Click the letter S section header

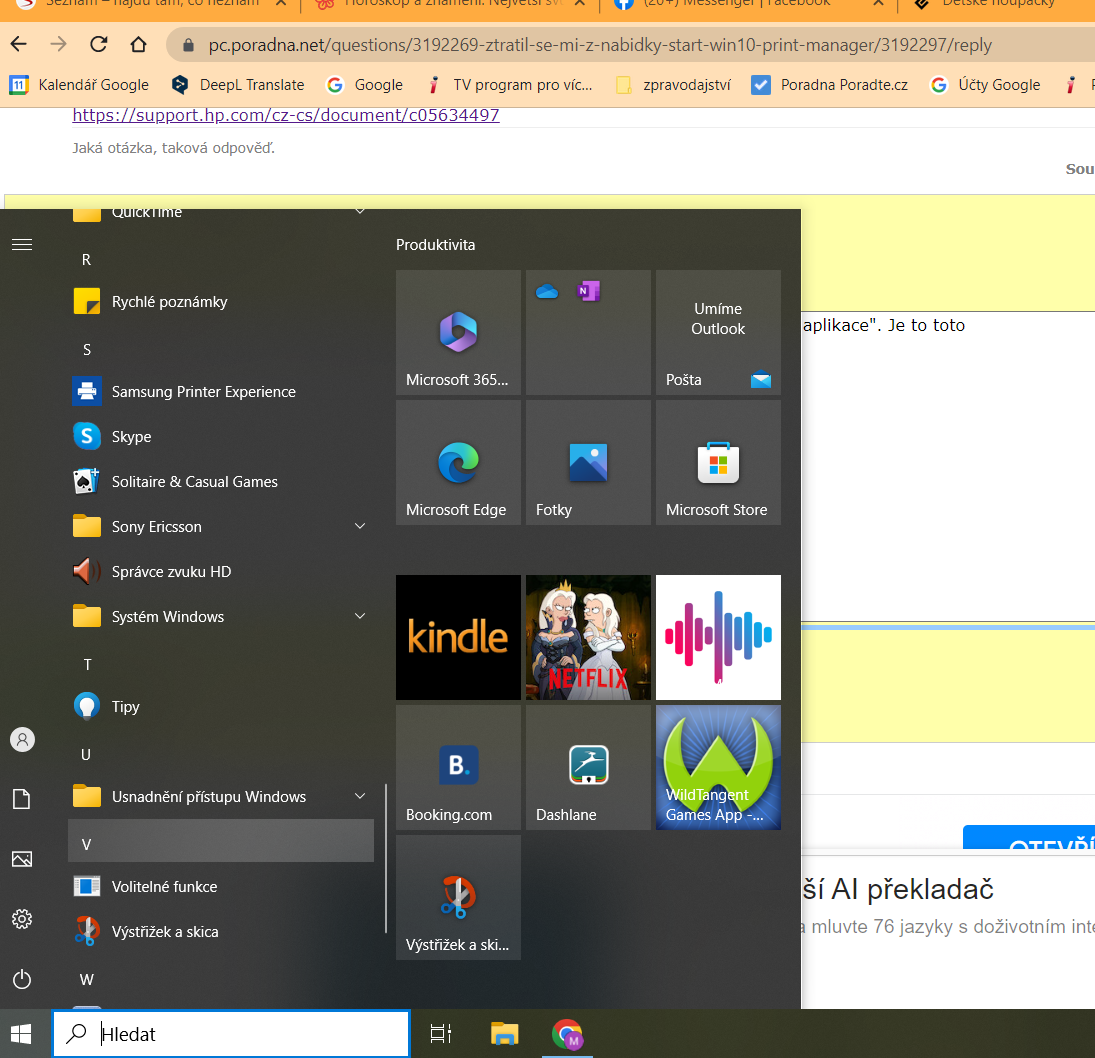point(221,350)
